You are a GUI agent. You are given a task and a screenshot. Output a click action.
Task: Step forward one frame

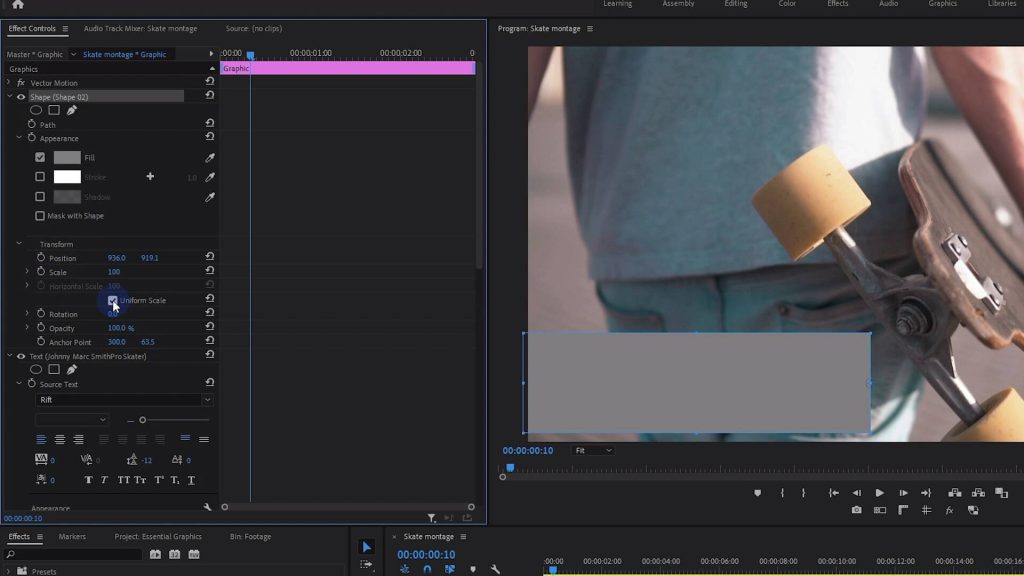pos(903,493)
